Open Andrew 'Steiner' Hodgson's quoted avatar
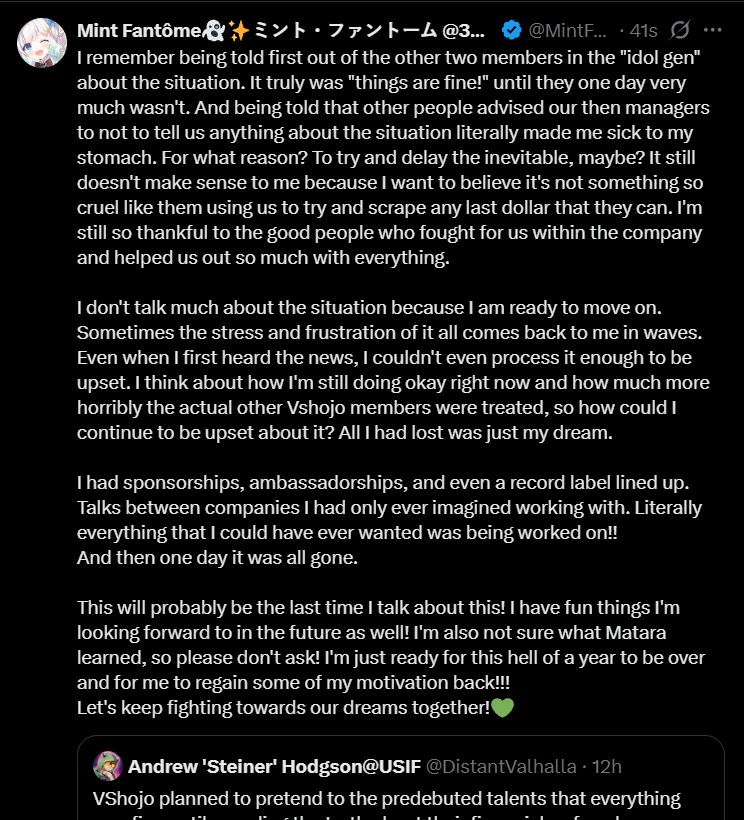744x820 pixels. click(107, 767)
